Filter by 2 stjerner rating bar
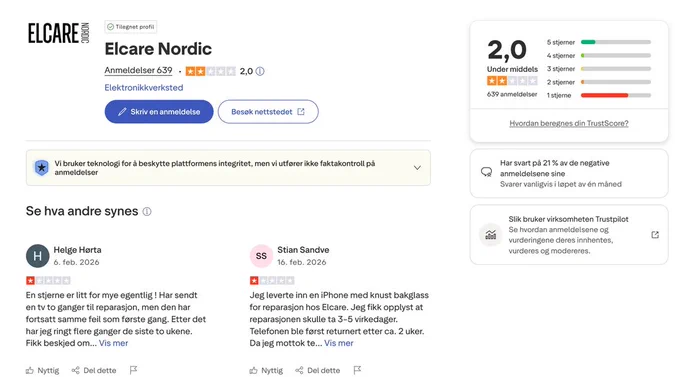 599,82
